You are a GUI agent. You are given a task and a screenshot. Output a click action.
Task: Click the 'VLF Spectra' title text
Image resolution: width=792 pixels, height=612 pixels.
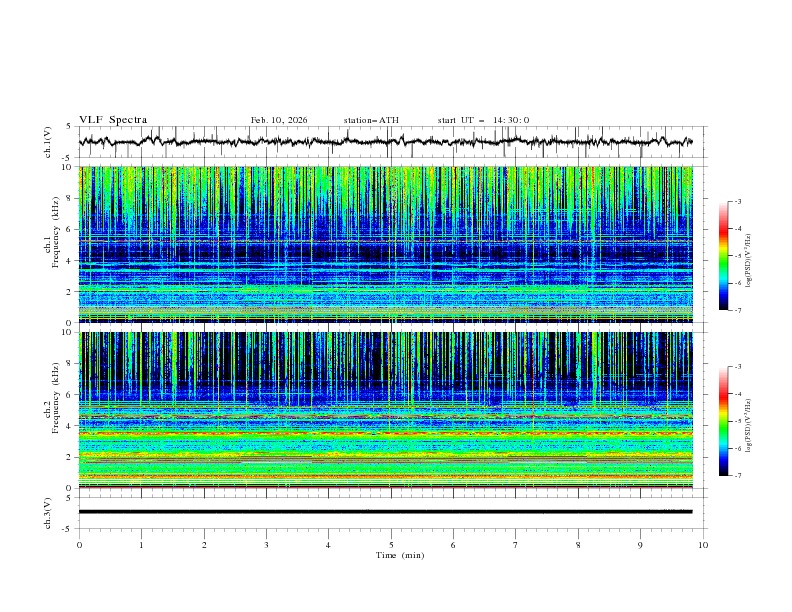pyautogui.click(x=113, y=120)
